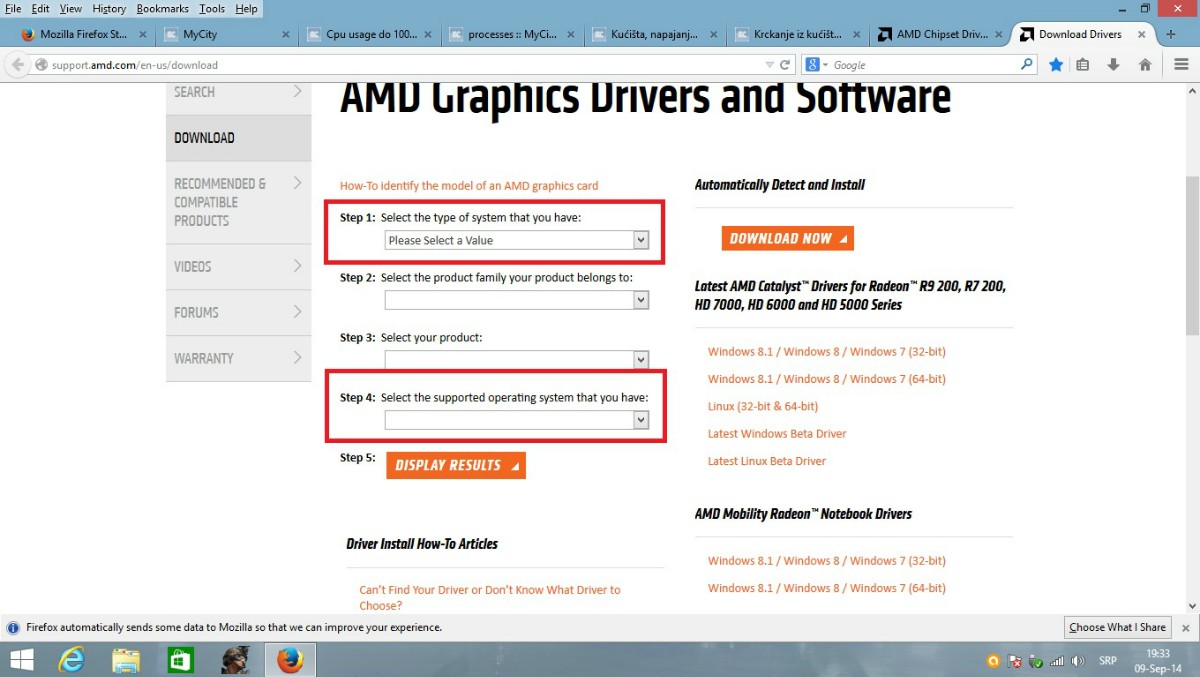Switch to the Mozilla Firefox Start tab
The height and width of the screenshot is (677, 1200).
(x=84, y=34)
